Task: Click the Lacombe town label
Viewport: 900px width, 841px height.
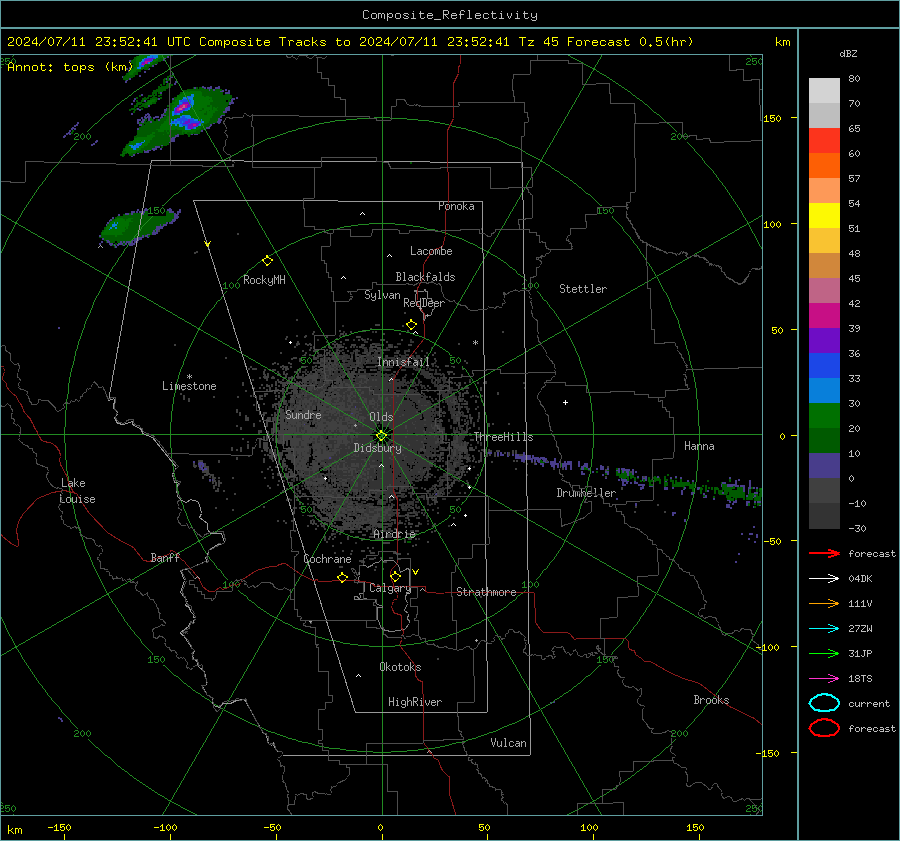Action: pos(431,251)
